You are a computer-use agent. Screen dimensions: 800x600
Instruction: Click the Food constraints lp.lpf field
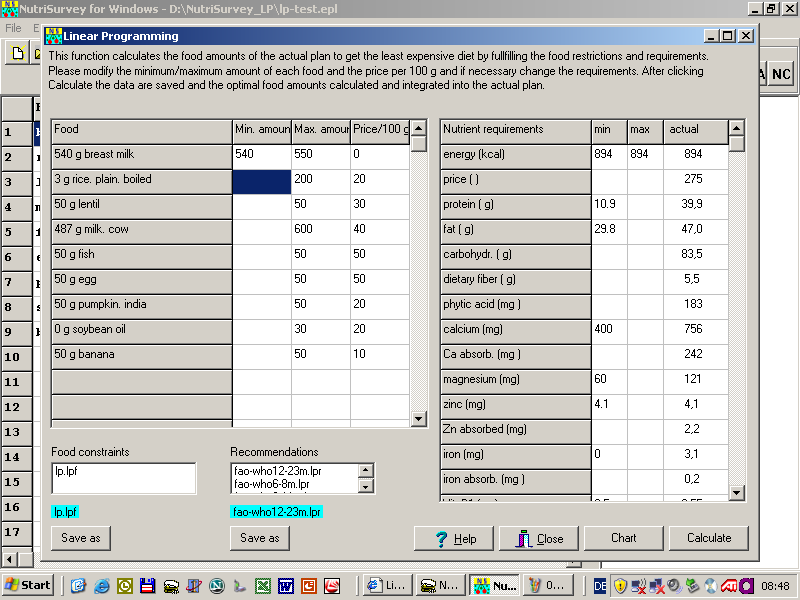point(123,477)
